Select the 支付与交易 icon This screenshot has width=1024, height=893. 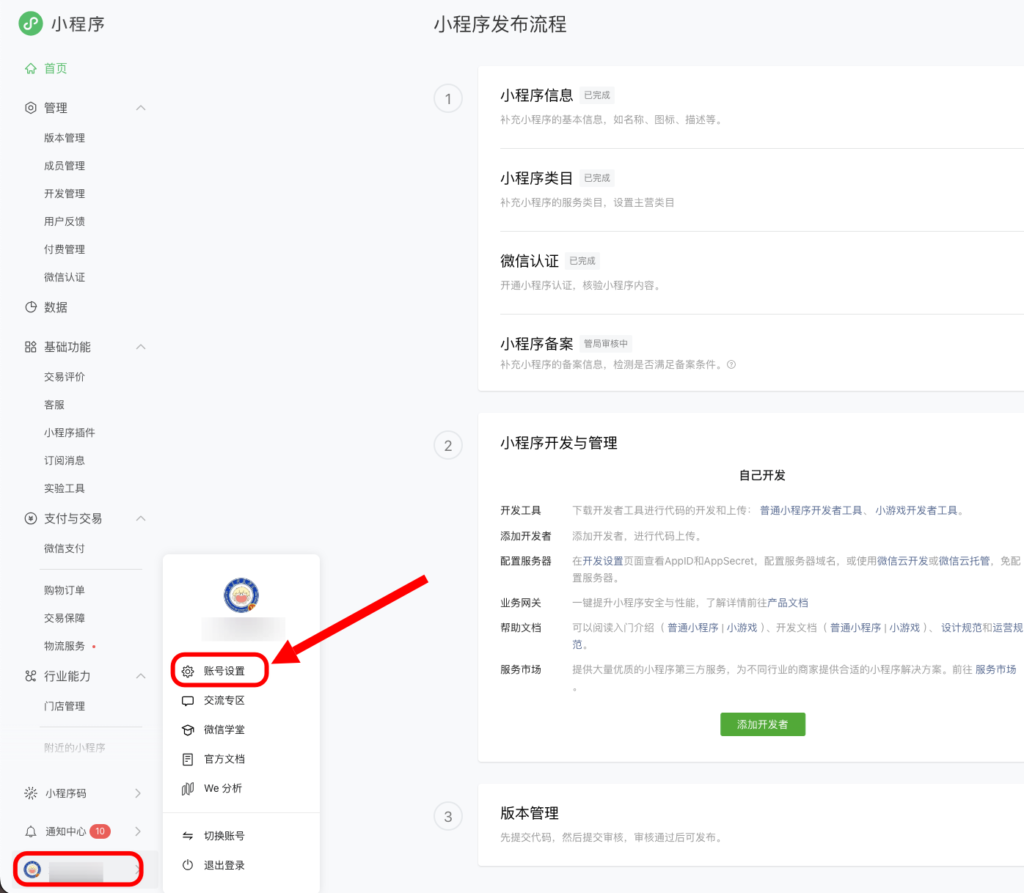30,518
